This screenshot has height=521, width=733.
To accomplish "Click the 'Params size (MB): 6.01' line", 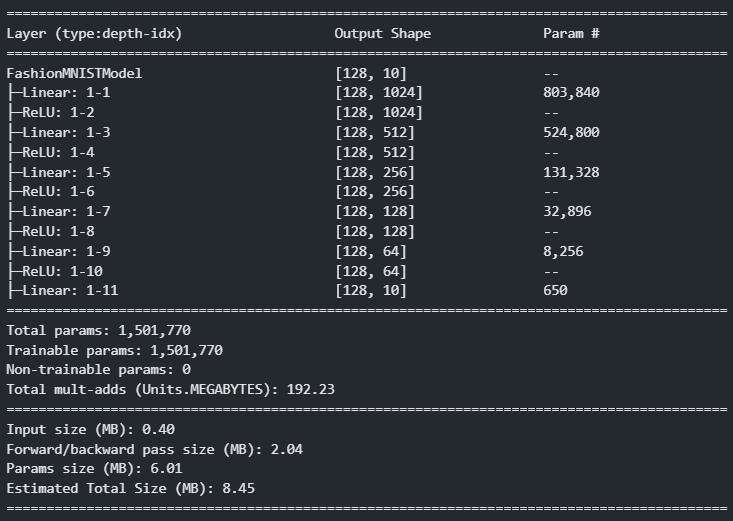I will pos(94,469).
